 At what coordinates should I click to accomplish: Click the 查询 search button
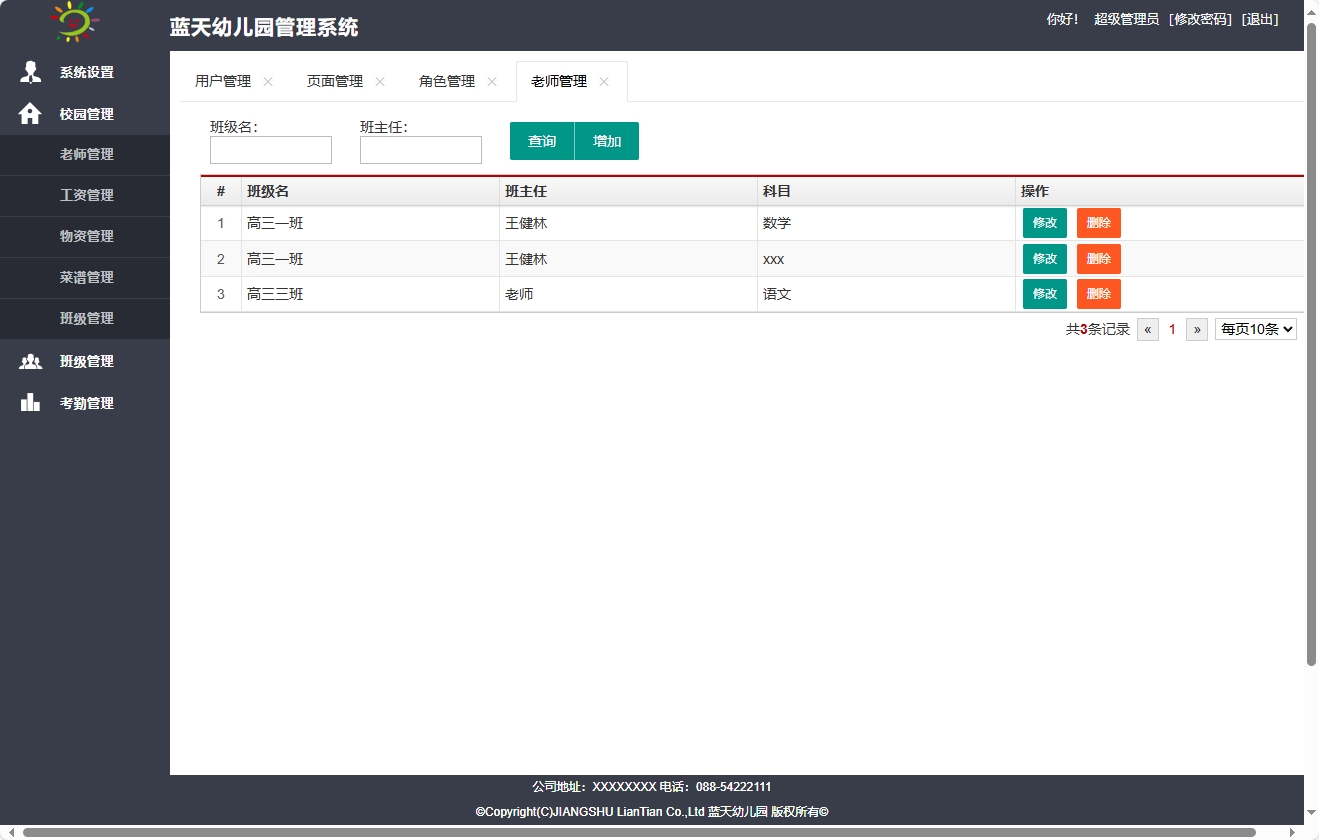point(541,140)
